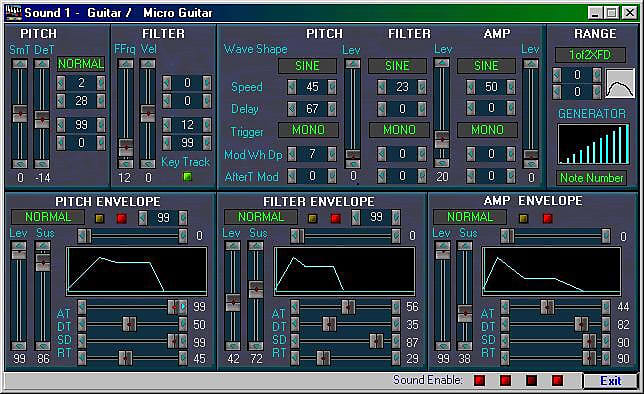This screenshot has height=394, width=644.
Task: Click the DeT slider handle
Action: (x=42, y=120)
